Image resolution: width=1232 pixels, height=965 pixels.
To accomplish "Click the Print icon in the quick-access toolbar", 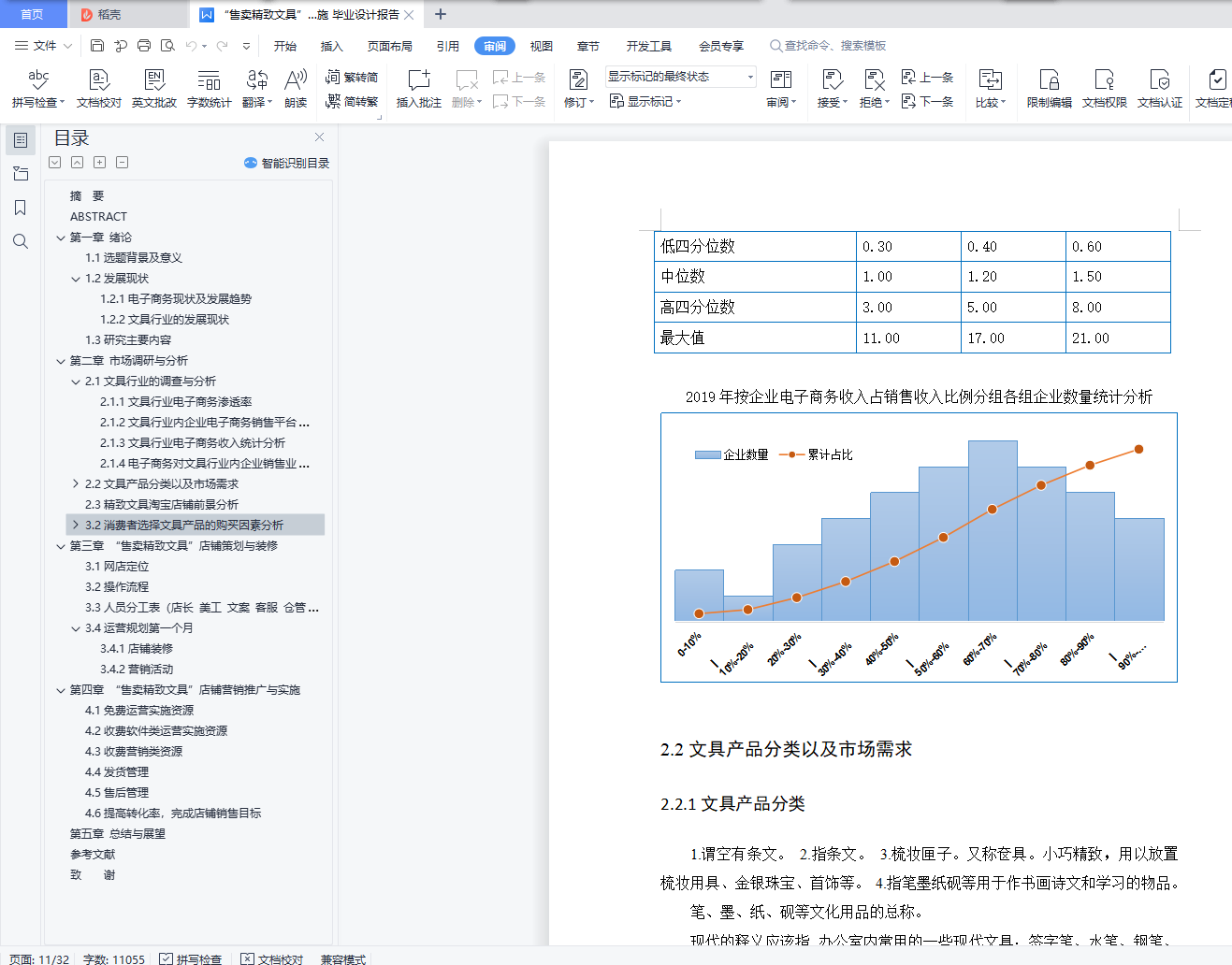I will coord(144,46).
